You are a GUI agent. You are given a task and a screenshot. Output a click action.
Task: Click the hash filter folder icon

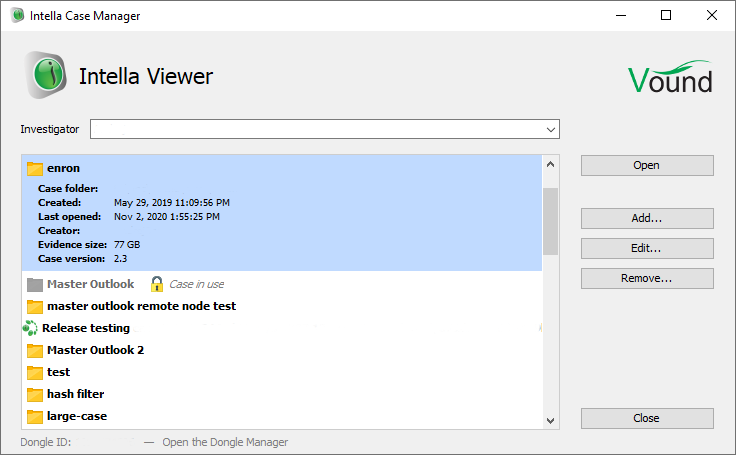(36, 394)
